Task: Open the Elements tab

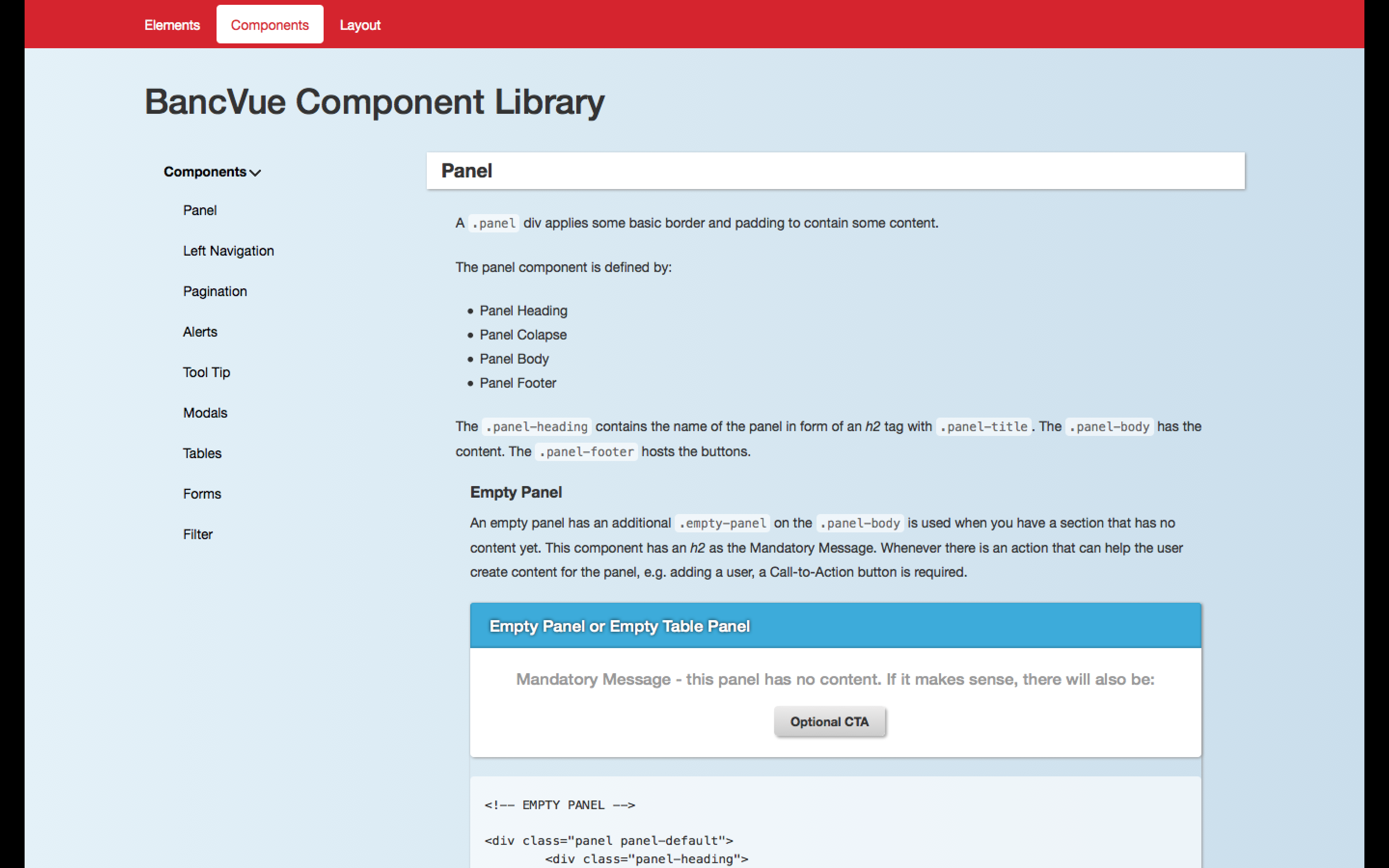Action: [172, 25]
